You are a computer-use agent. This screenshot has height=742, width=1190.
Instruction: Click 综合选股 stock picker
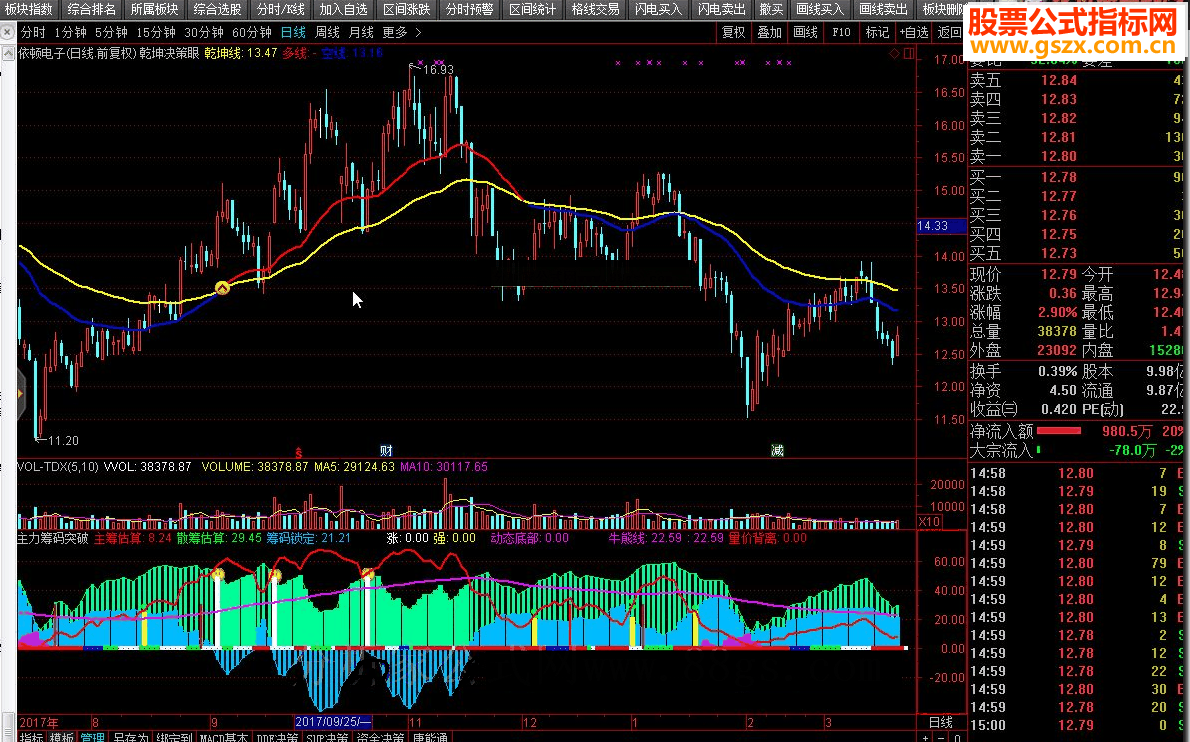217,10
